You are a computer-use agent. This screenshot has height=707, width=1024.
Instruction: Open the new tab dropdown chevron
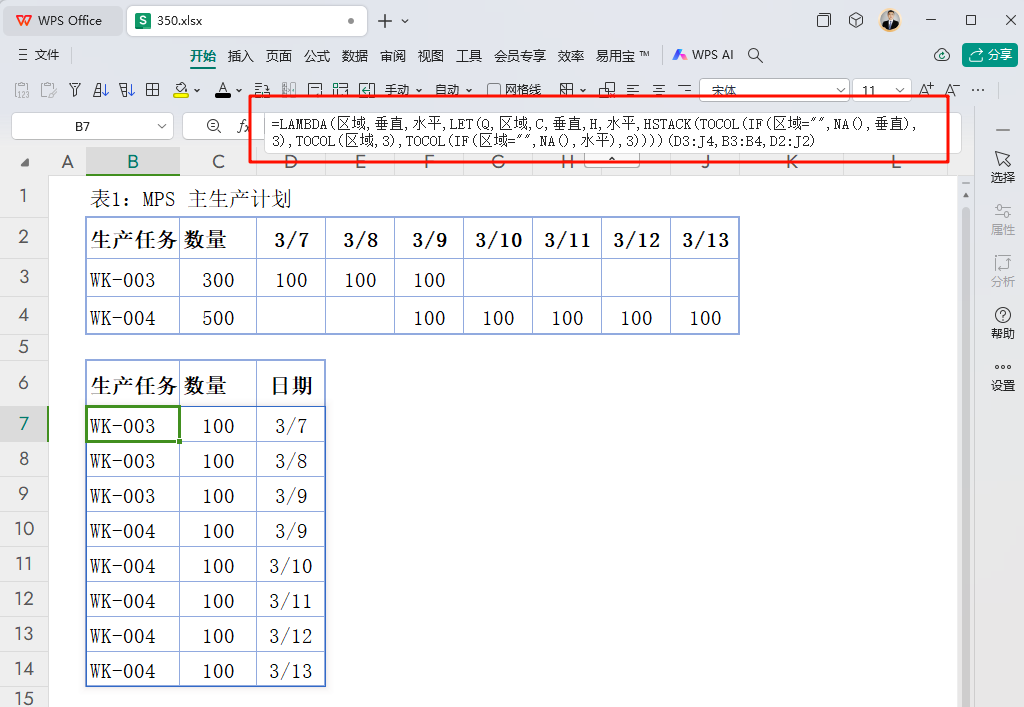(x=405, y=21)
